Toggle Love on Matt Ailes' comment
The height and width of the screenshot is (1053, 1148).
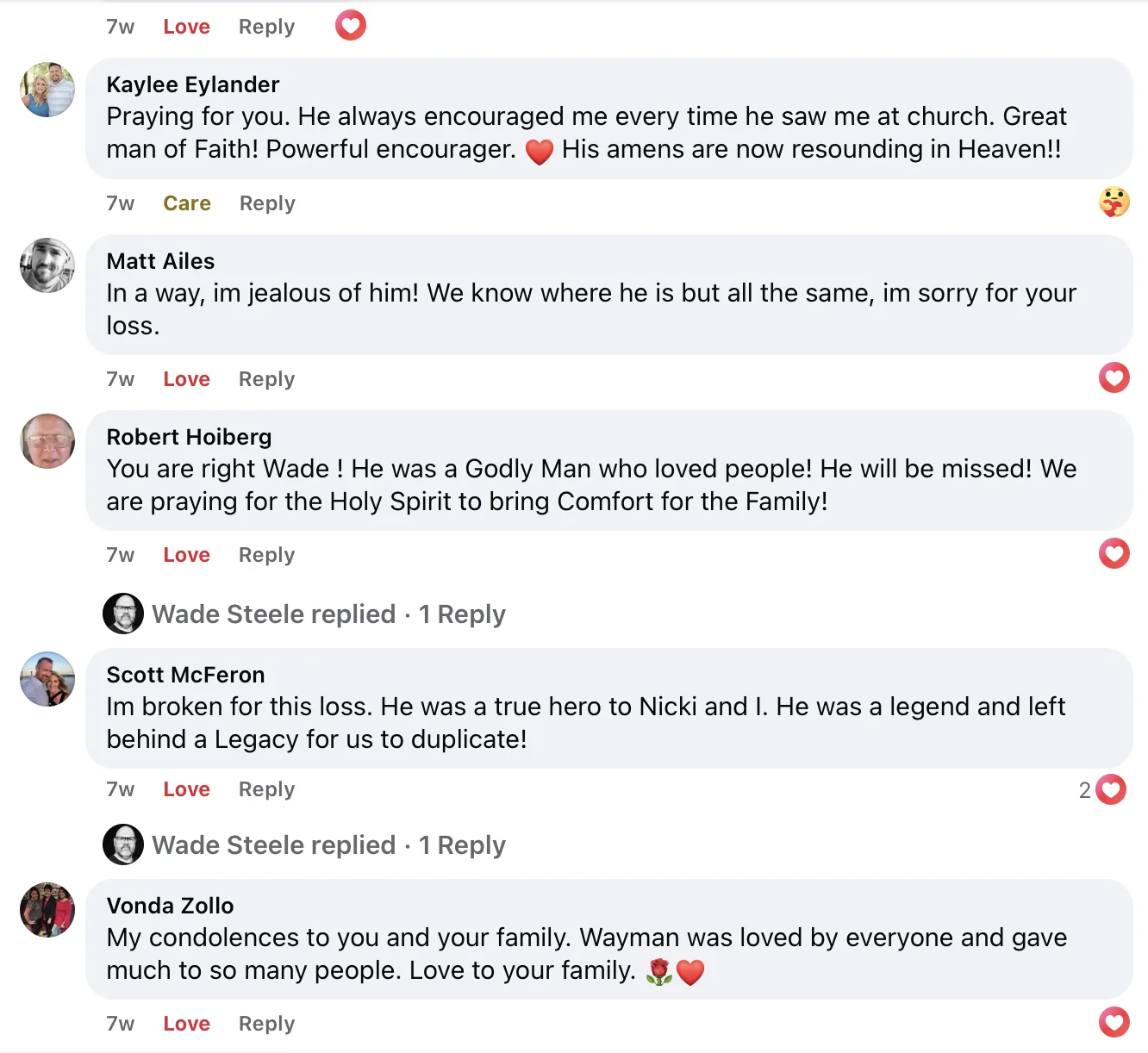pyautogui.click(x=186, y=379)
